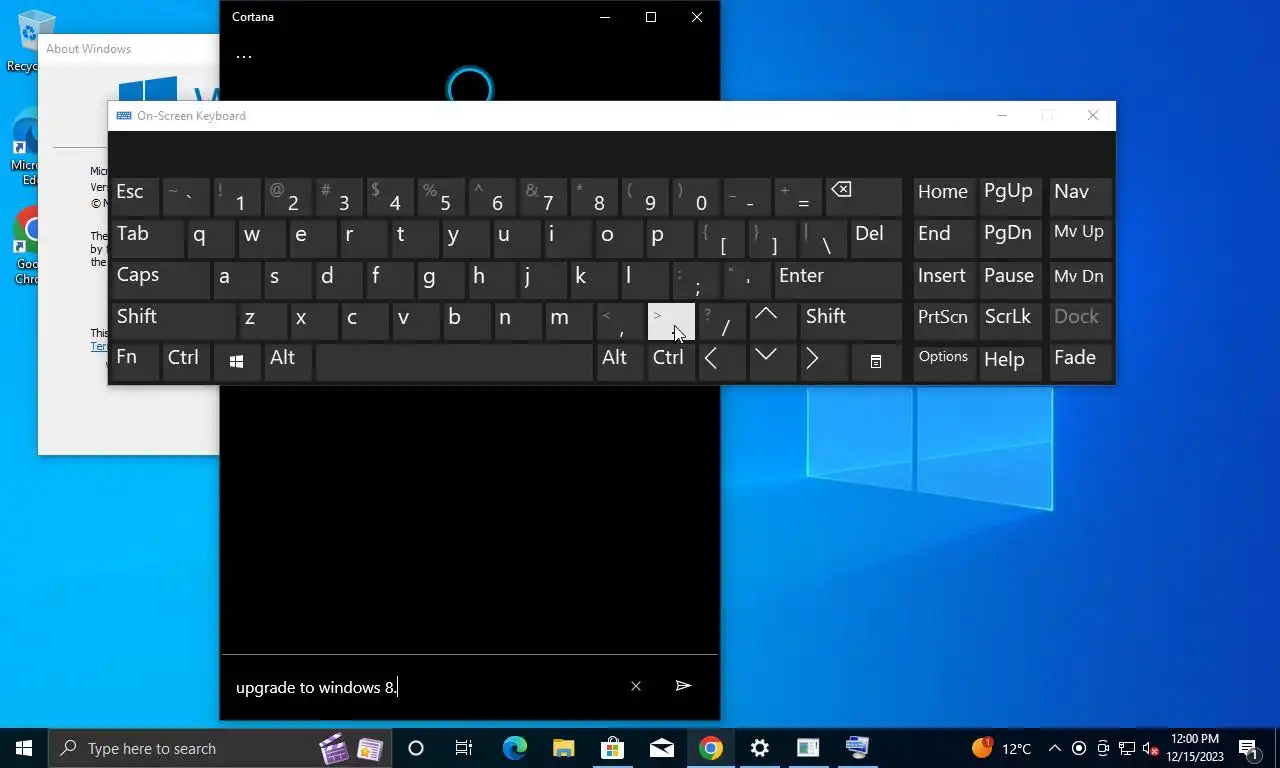The height and width of the screenshot is (768, 1280).
Task: Tap the Home key
Action: pyautogui.click(x=944, y=197)
